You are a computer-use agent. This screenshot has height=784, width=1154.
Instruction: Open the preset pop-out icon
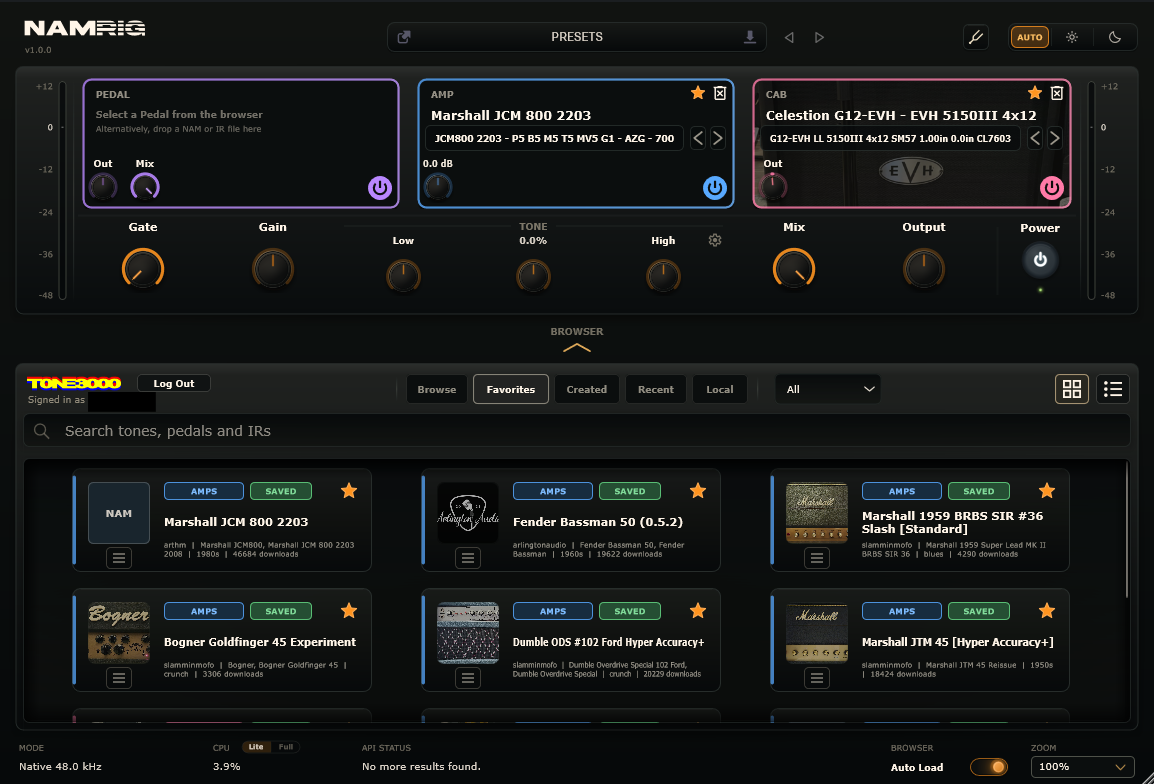pyautogui.click(x=404, y=37)
